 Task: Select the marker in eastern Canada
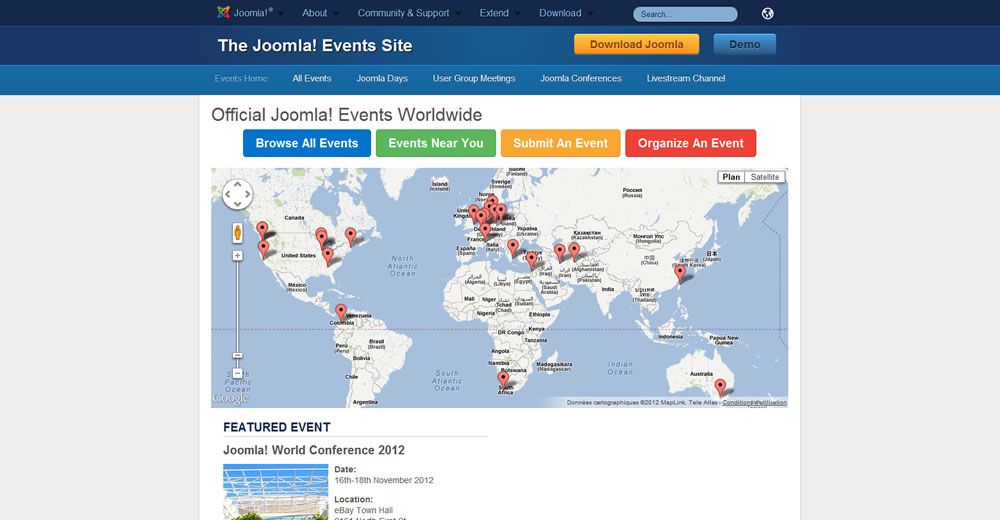(351, 236)
